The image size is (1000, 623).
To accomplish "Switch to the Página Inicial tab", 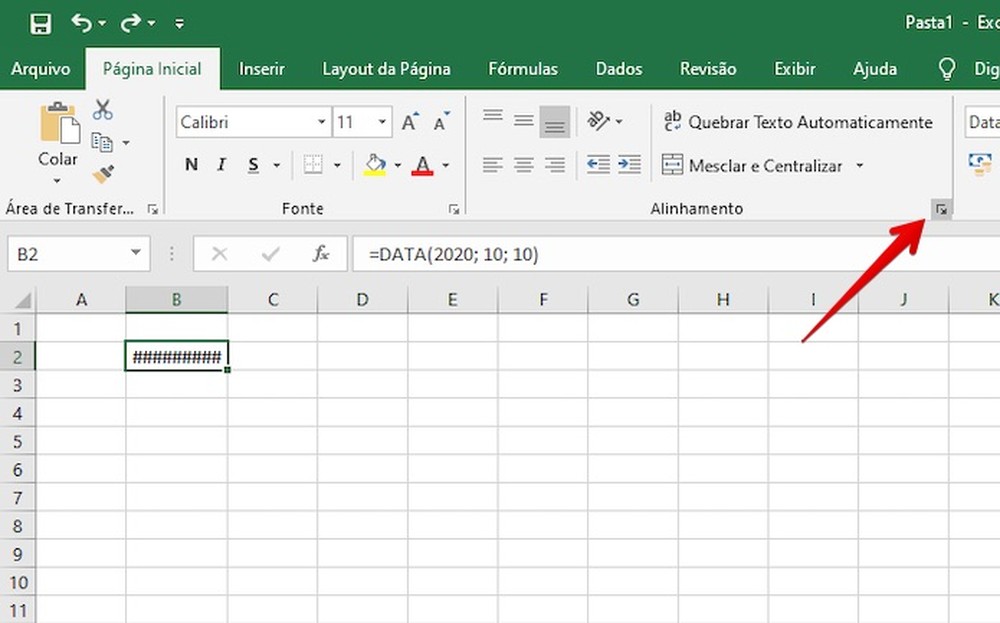I will (x=152, y=69).
